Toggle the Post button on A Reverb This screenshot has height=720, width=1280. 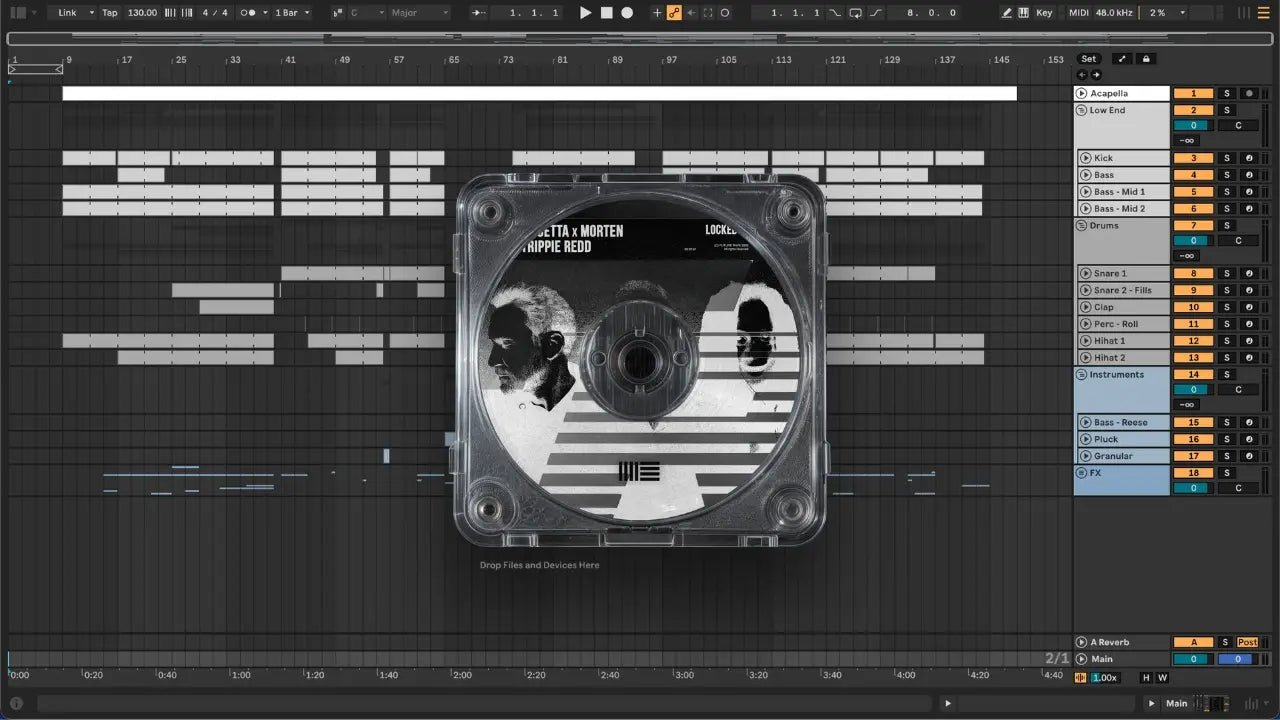(x=1248, y=642)
